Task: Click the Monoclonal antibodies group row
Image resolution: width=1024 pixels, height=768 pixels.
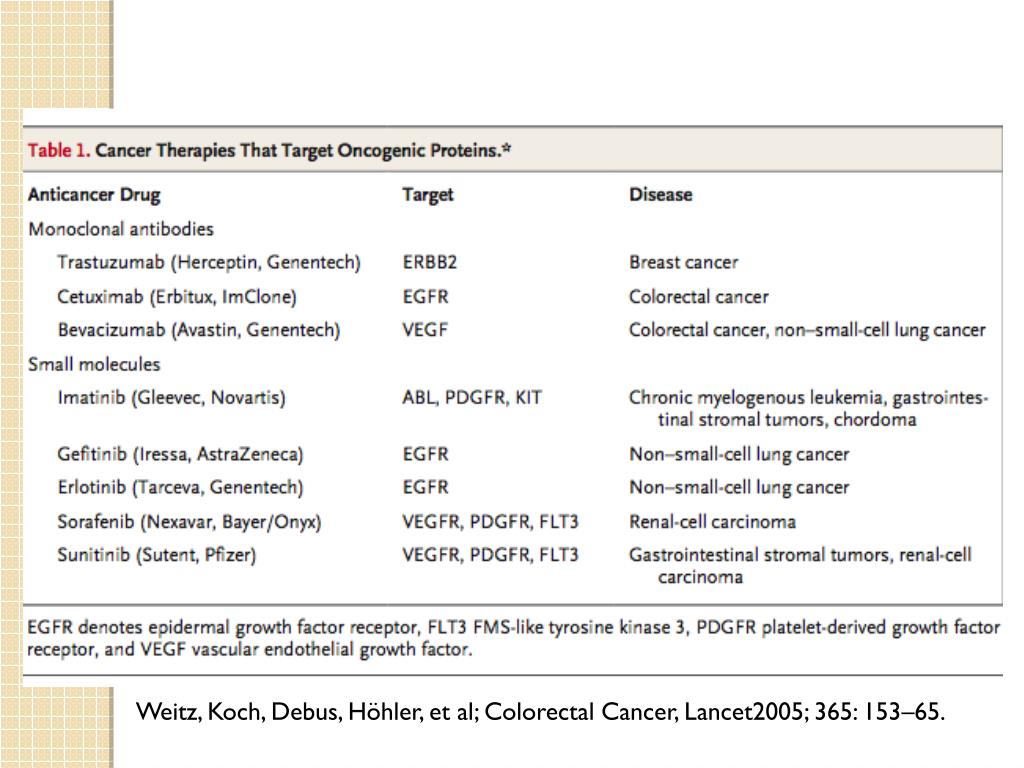Action: [121, 229]
